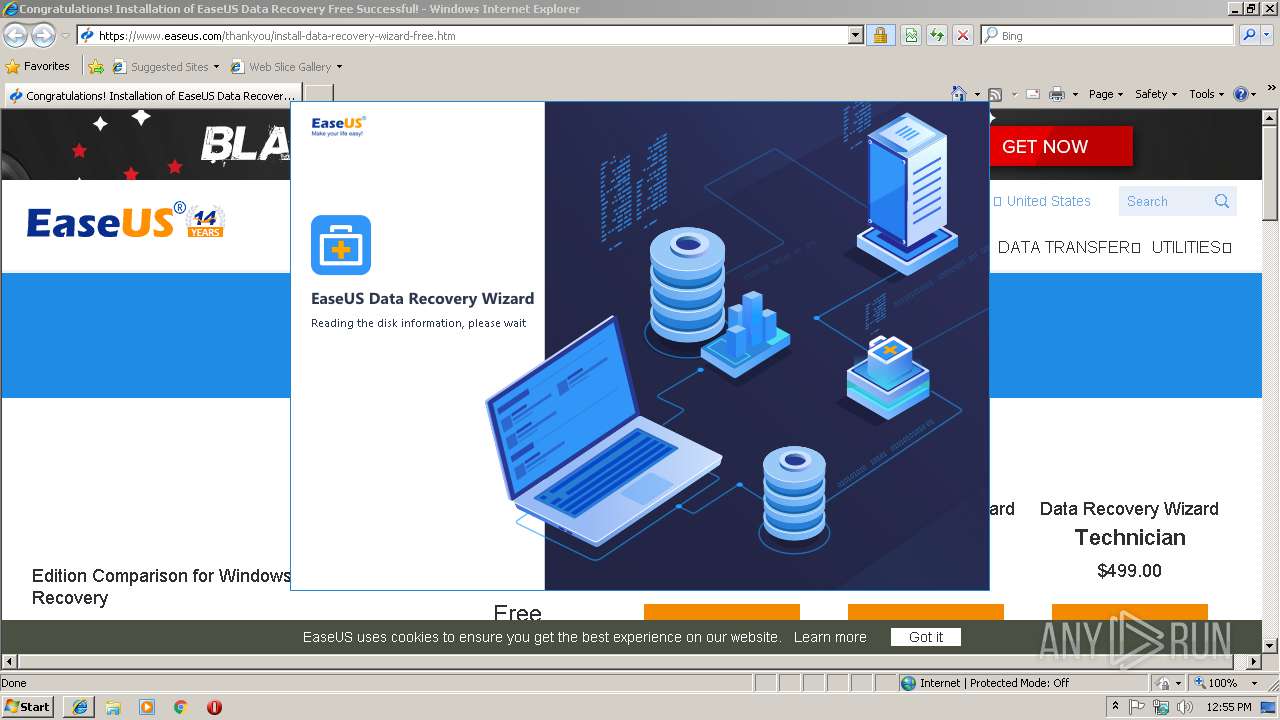
Task: Select the United States region link
Action: 1048,201
